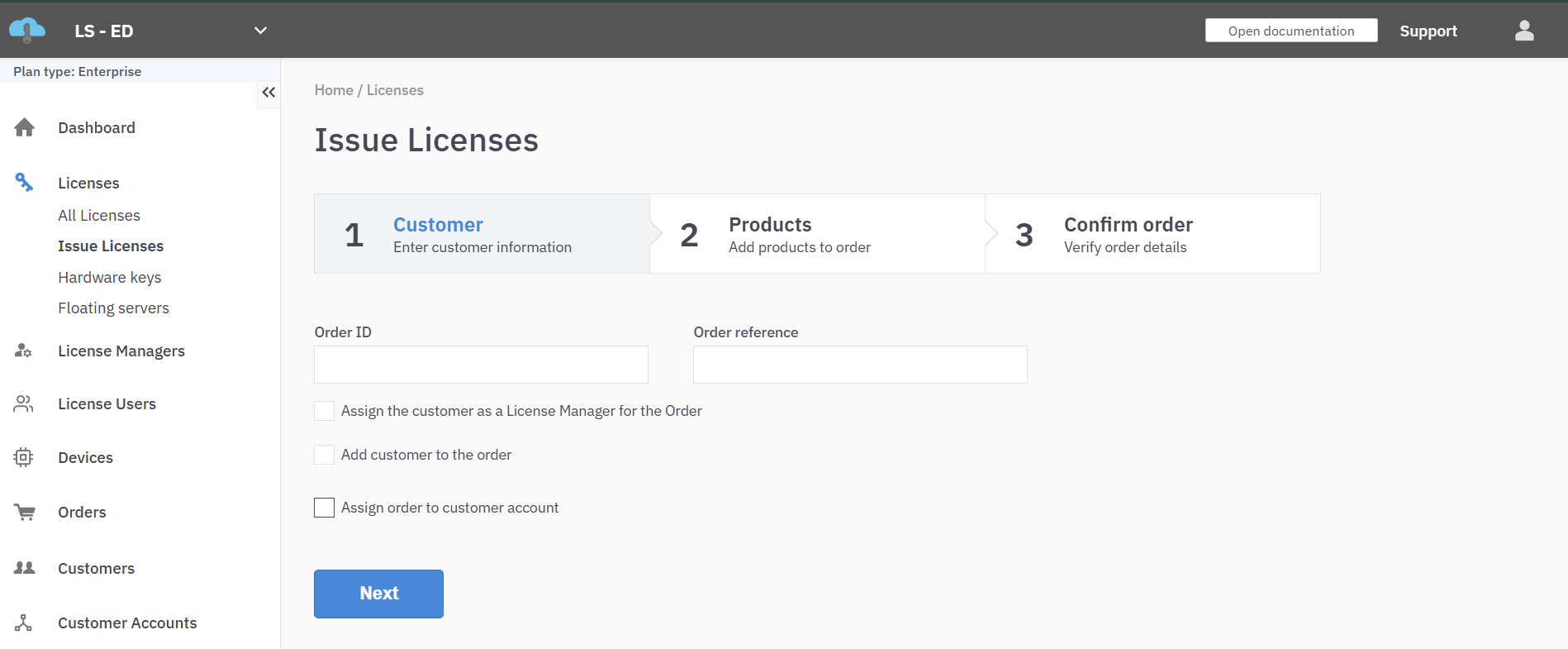Check Add customer to the order

pyautogui.click(x=325, y=455)
